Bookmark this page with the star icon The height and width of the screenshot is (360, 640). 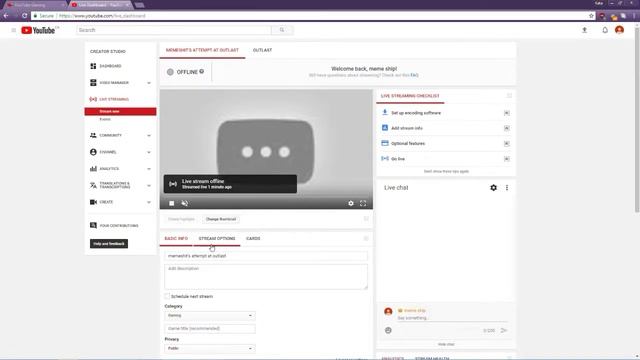tap(591, 16)
